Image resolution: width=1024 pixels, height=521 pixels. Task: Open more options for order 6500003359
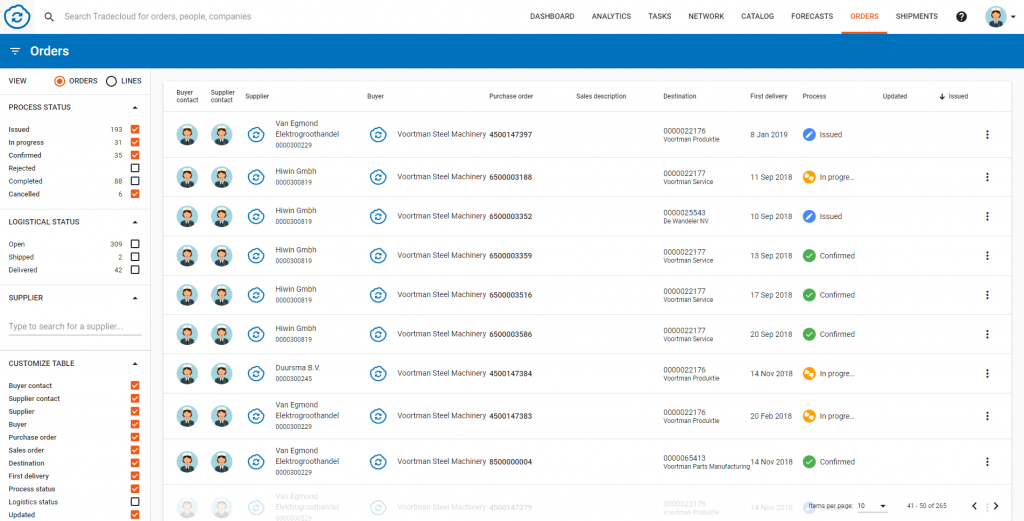(987, 255)
